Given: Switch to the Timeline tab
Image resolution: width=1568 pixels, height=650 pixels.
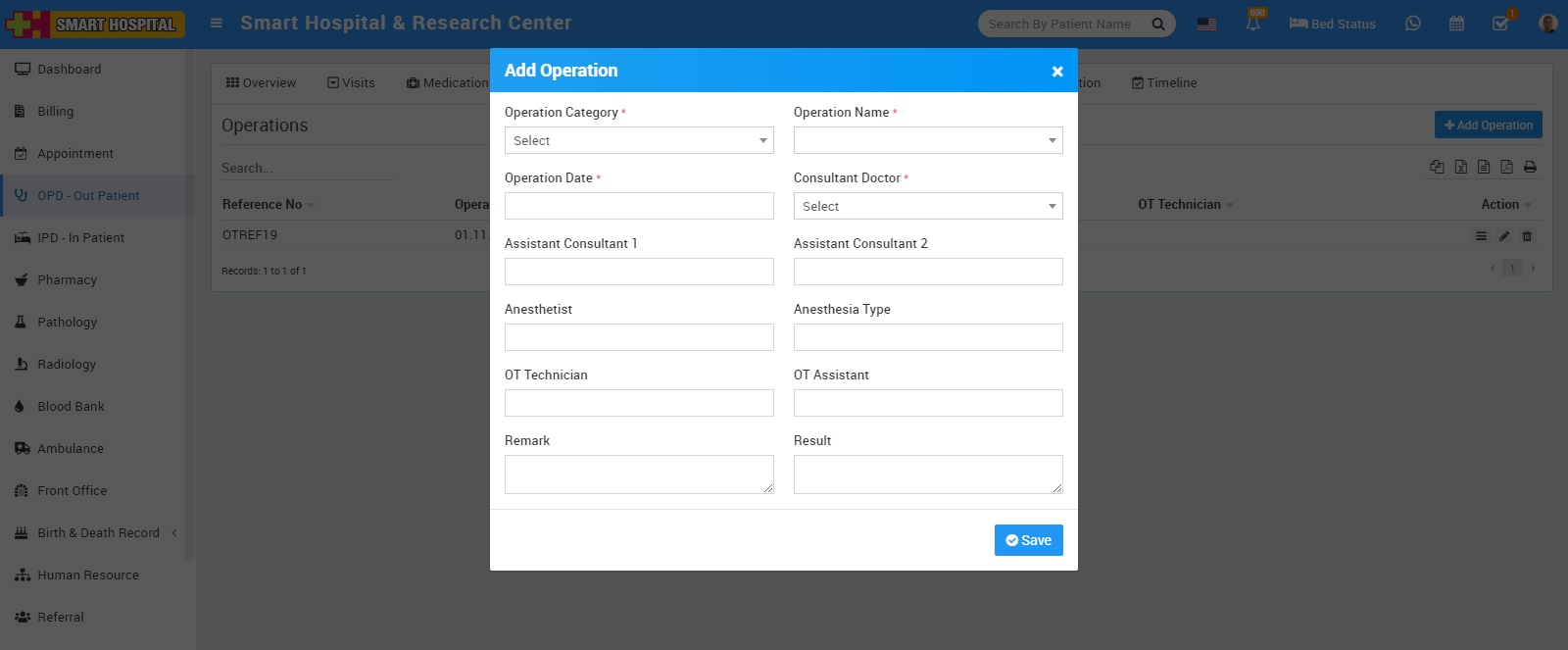Looking at the screenshot, I should pos(1164,83).
